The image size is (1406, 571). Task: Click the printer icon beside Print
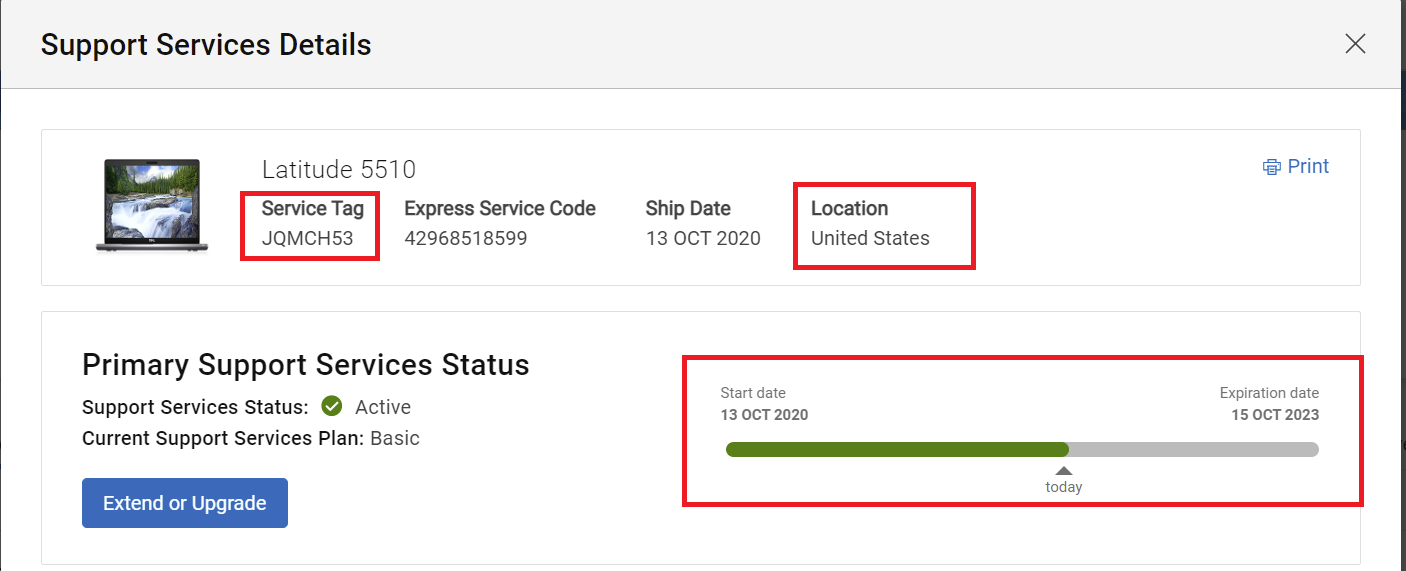[x=1272, y=167]
